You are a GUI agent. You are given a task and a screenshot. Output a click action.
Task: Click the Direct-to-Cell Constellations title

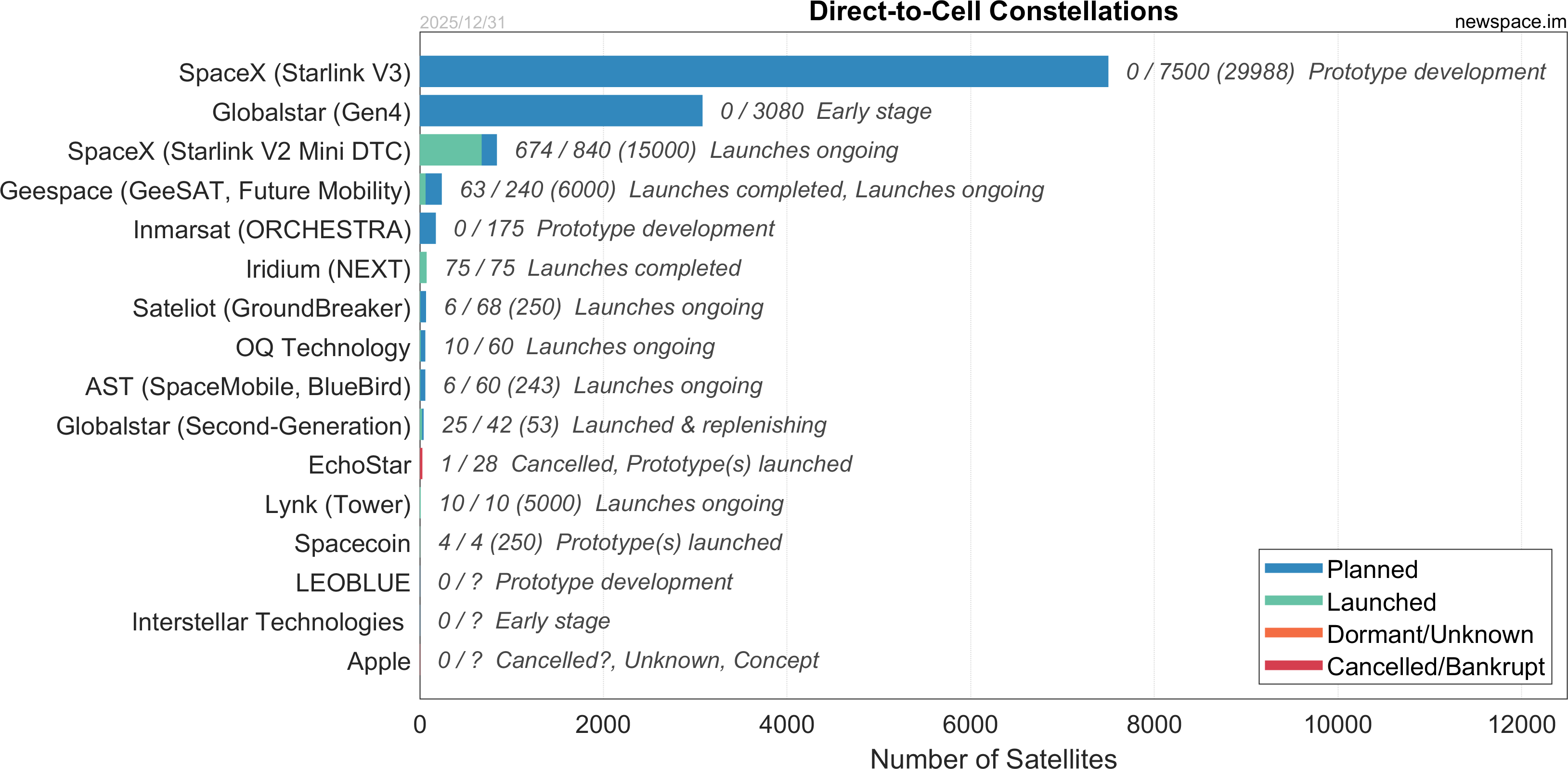(993, 12)
